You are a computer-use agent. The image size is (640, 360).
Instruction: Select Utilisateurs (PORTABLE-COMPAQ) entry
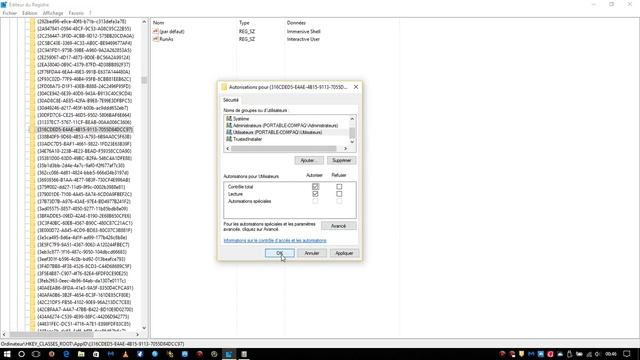click(x=277, y=132)
